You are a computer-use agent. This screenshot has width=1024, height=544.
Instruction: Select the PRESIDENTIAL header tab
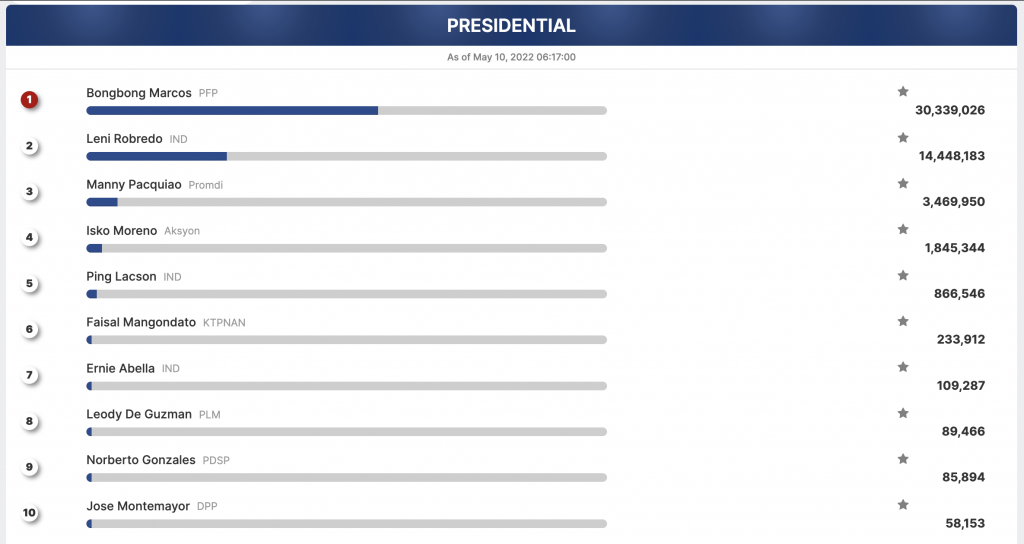point(511,25)
